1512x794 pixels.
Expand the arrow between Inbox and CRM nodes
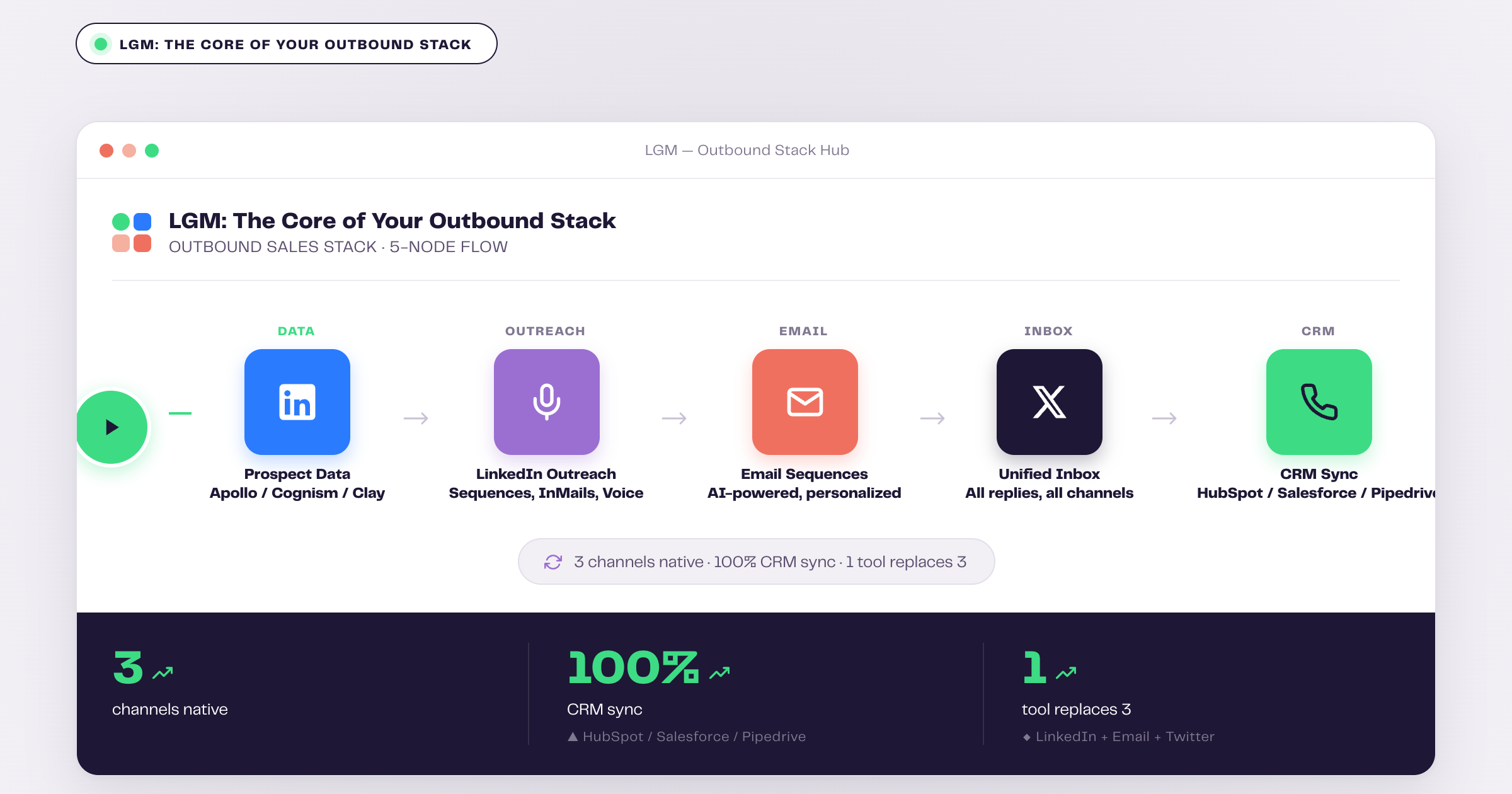click(x=1165, y=417)
